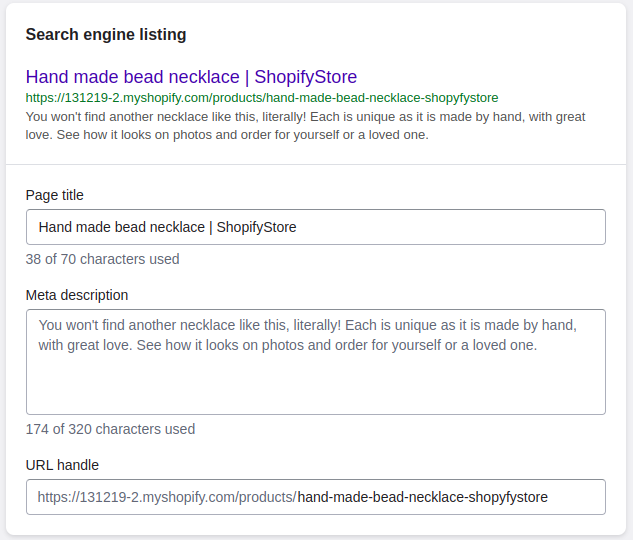Viewport: 633px width, 540px height.
Task: Click the "Search engine listing" heading
Action: (x=106, y=35)
